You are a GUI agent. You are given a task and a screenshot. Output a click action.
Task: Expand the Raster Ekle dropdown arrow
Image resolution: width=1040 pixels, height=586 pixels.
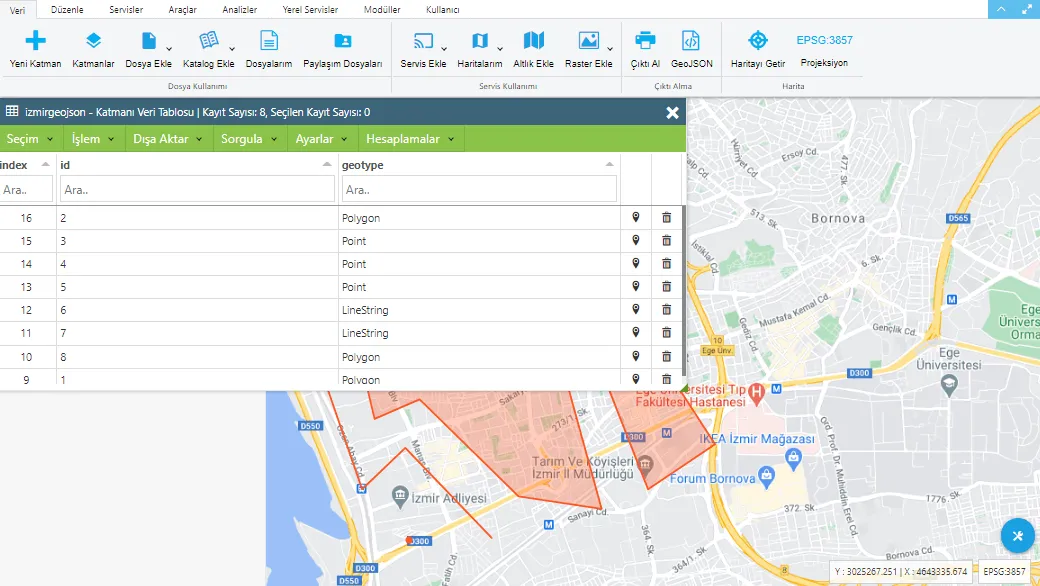click(610, 49)
